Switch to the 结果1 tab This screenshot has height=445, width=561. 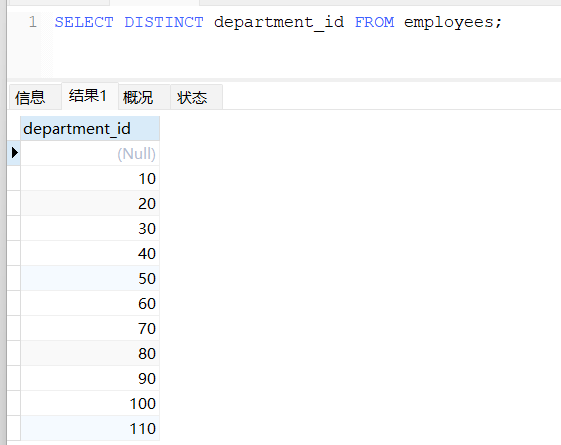point(90,96)
